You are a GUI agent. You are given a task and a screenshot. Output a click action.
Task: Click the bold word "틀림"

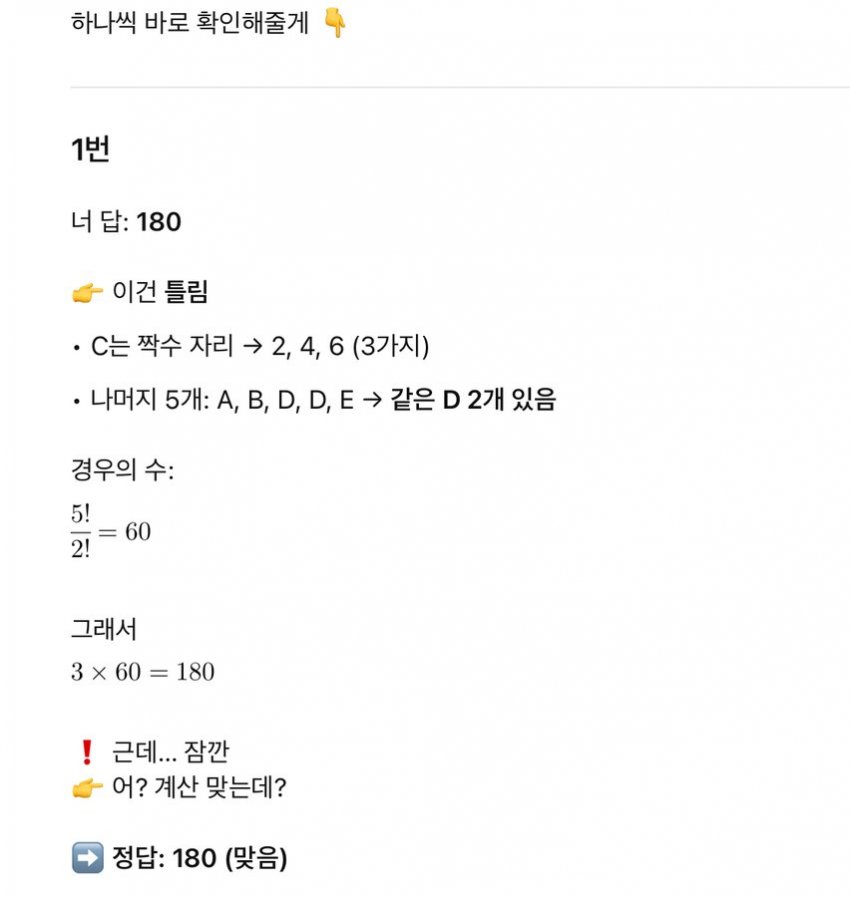186,293
